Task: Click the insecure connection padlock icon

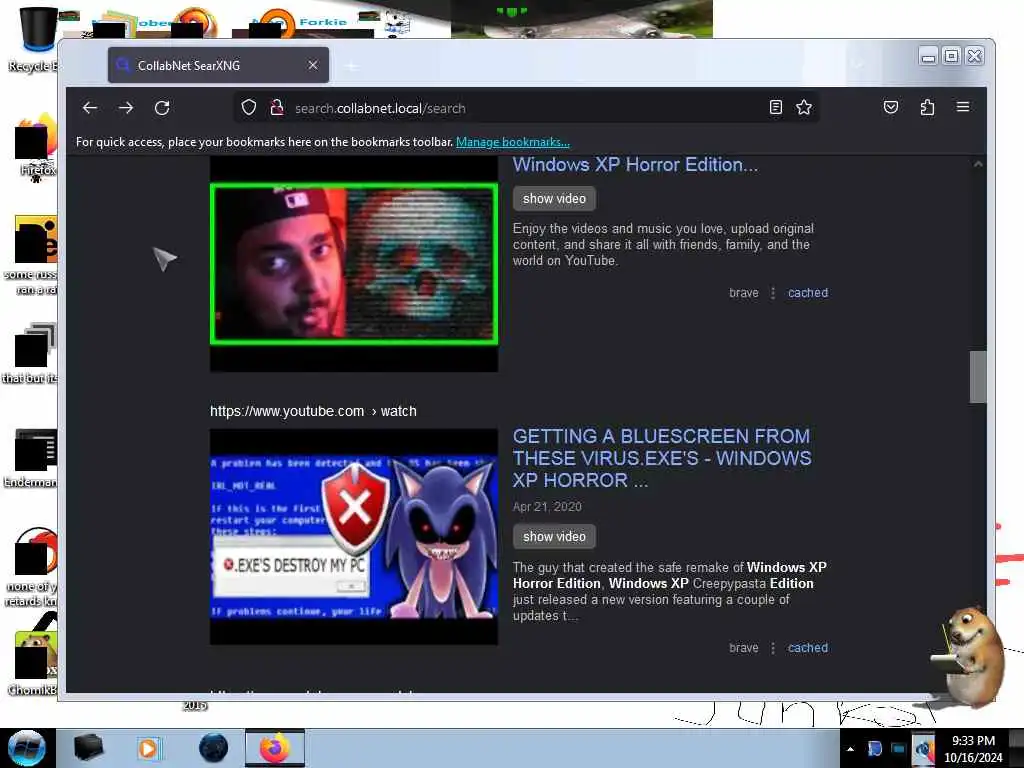Action: (277, 108)
